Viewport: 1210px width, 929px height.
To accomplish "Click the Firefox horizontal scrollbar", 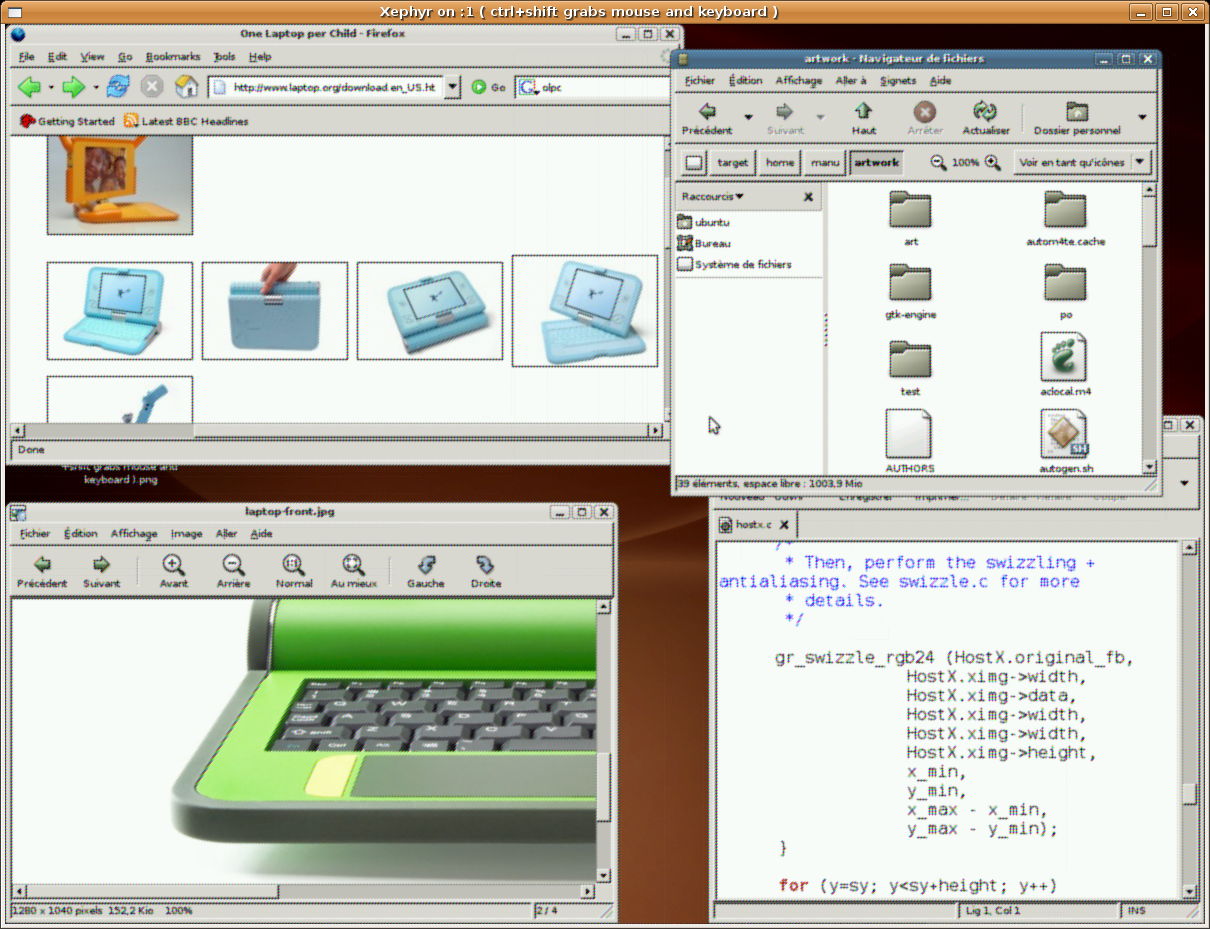I will 330,431.
